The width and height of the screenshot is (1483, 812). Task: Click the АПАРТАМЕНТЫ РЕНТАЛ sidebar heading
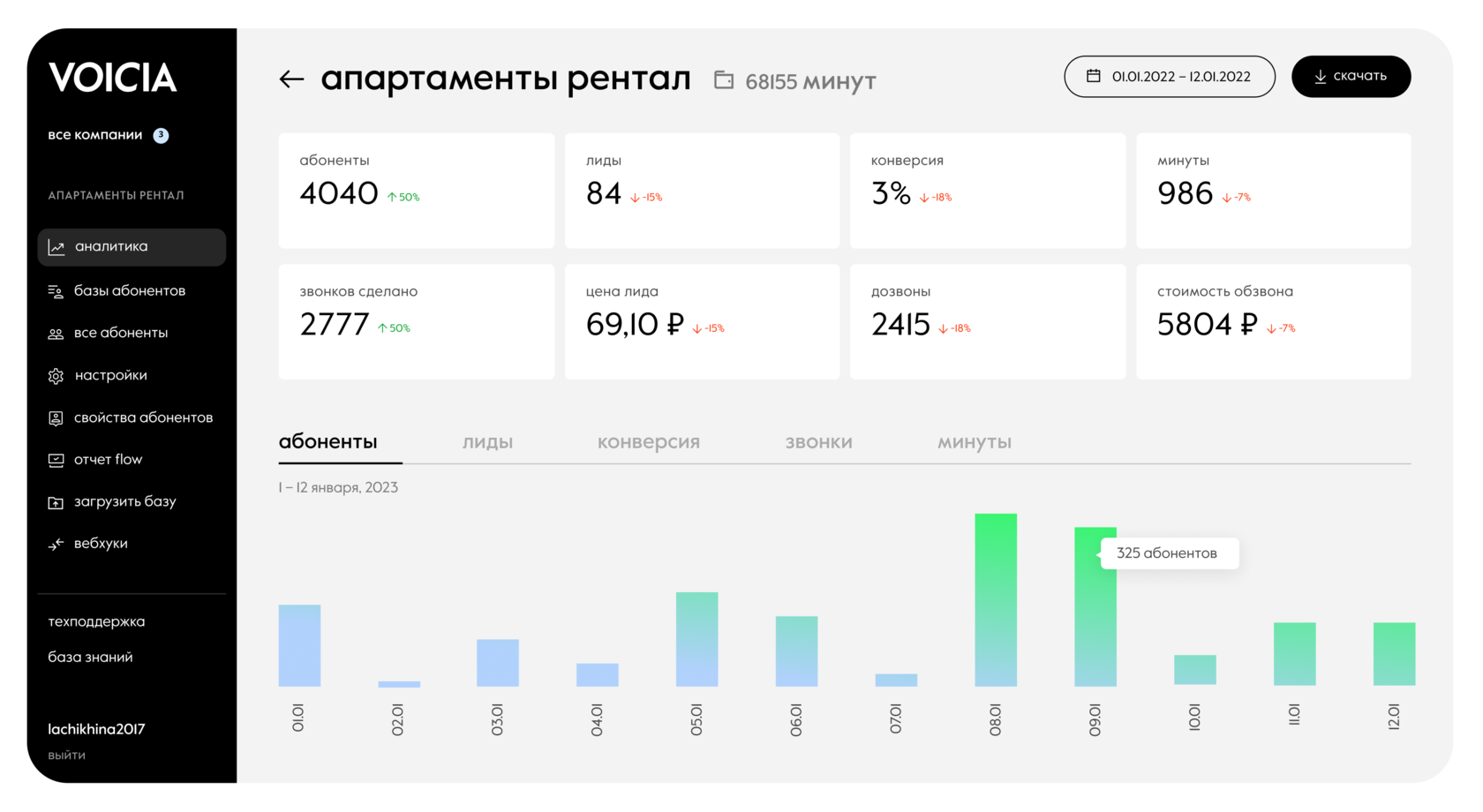tap(116, 195)
